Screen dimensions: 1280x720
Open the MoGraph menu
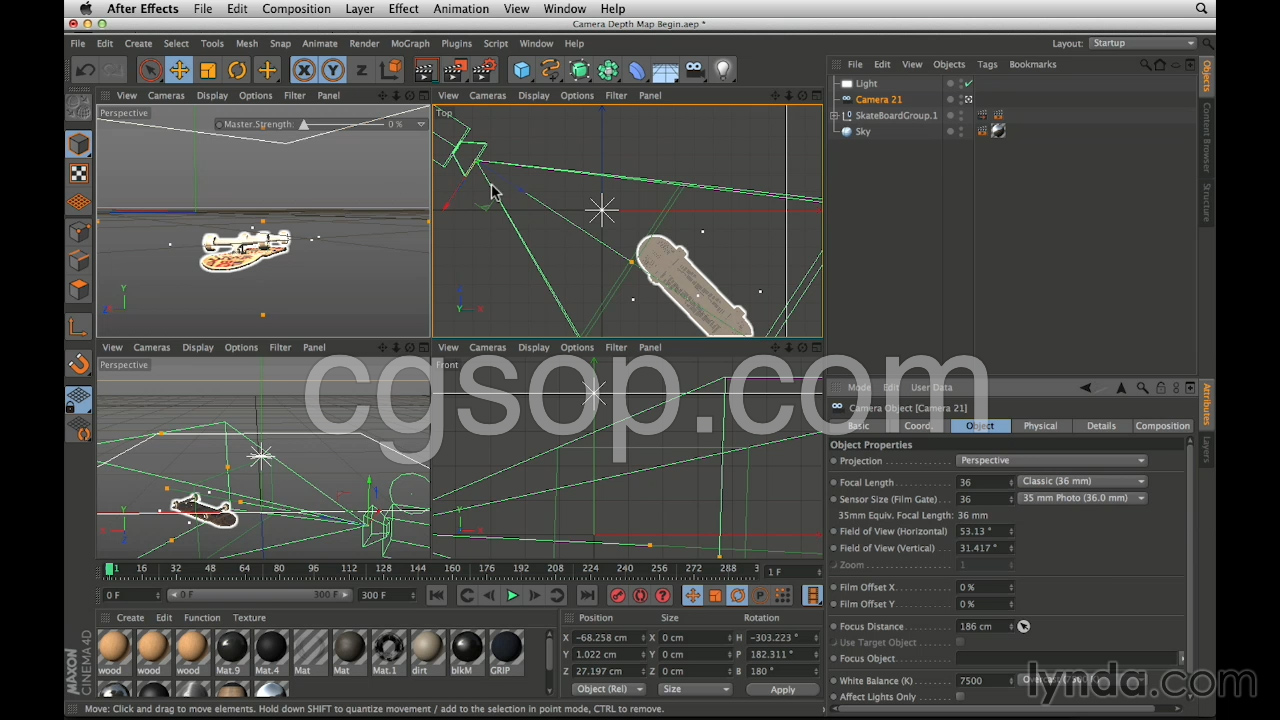click(410, 44)
